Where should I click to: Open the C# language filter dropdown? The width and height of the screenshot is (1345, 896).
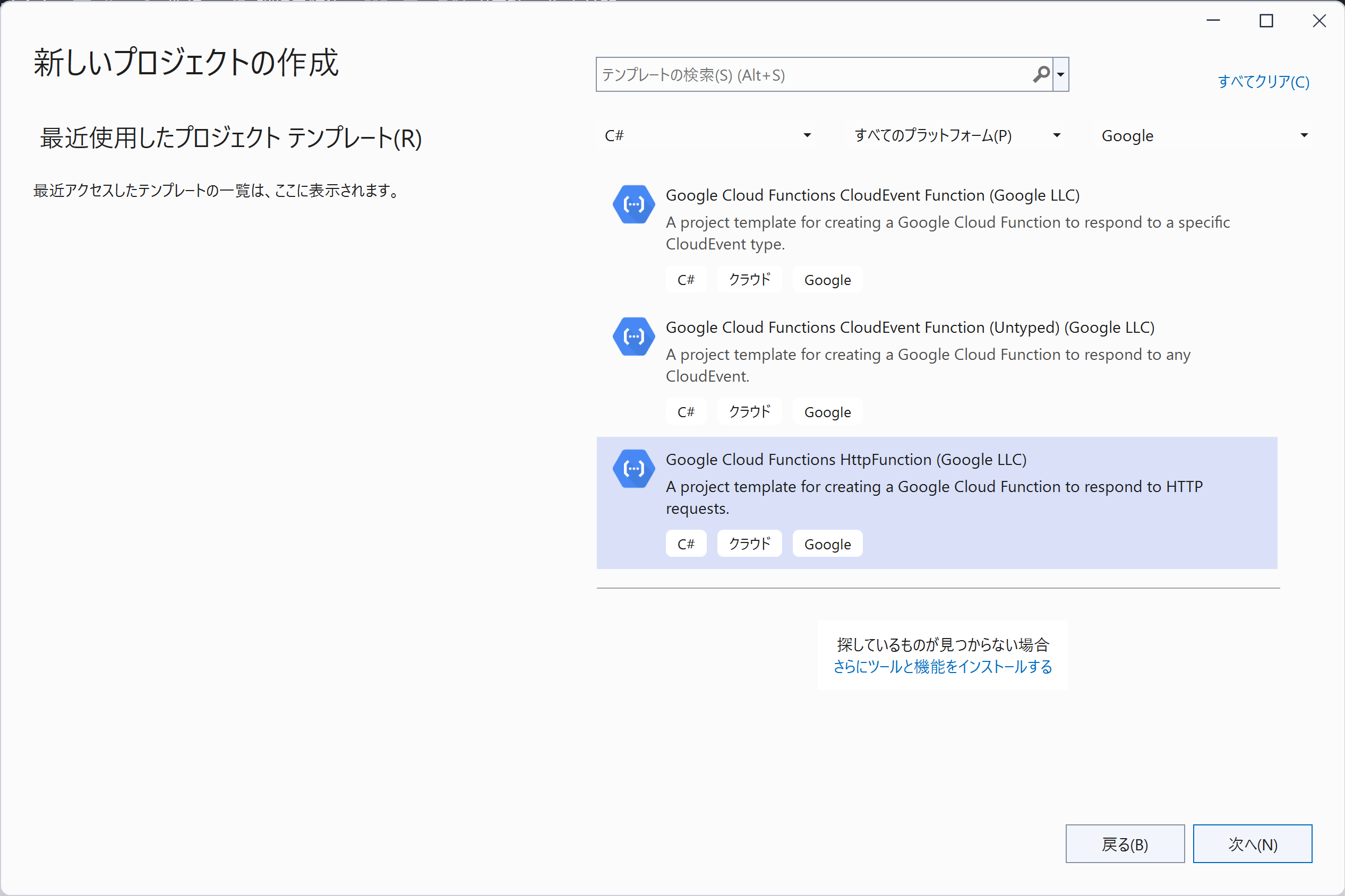click(707, 135)
